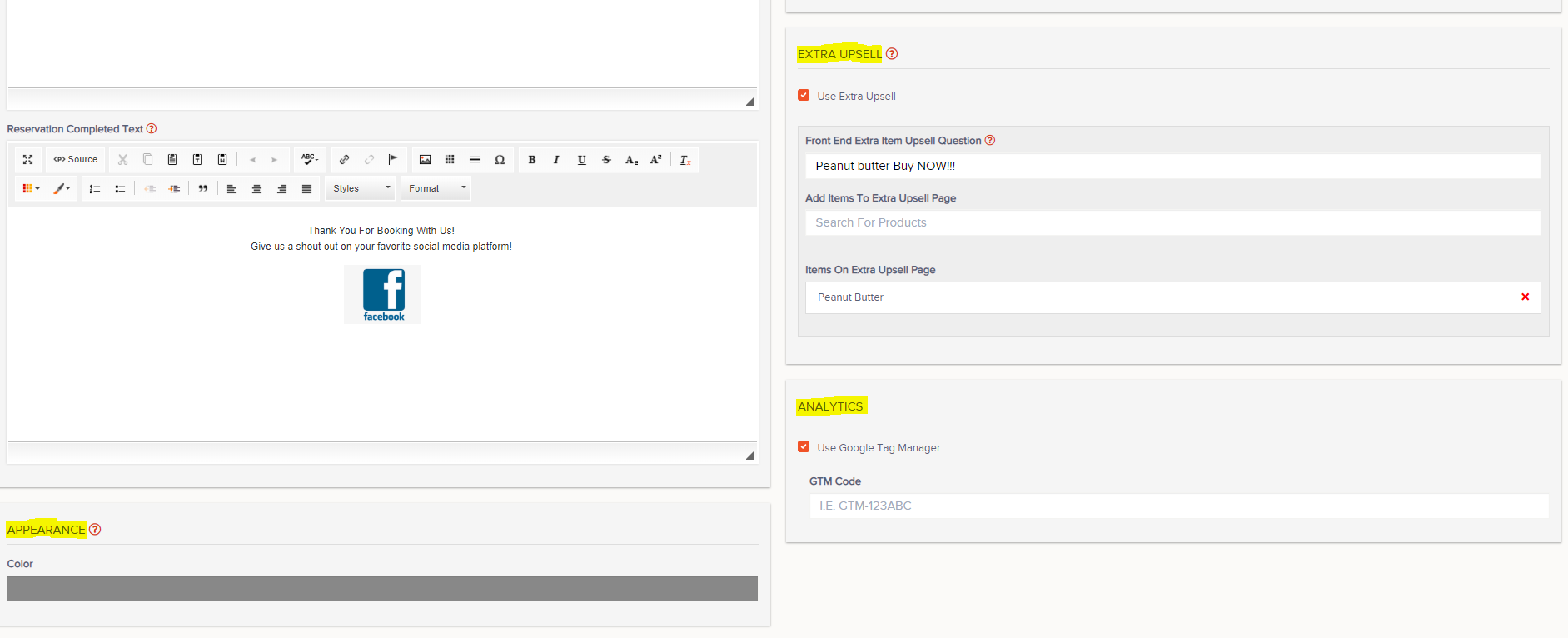The width and height of the screenshot is (1568, 638).
Task: Open the Format dropdown
Action: [x=436, y=189]
